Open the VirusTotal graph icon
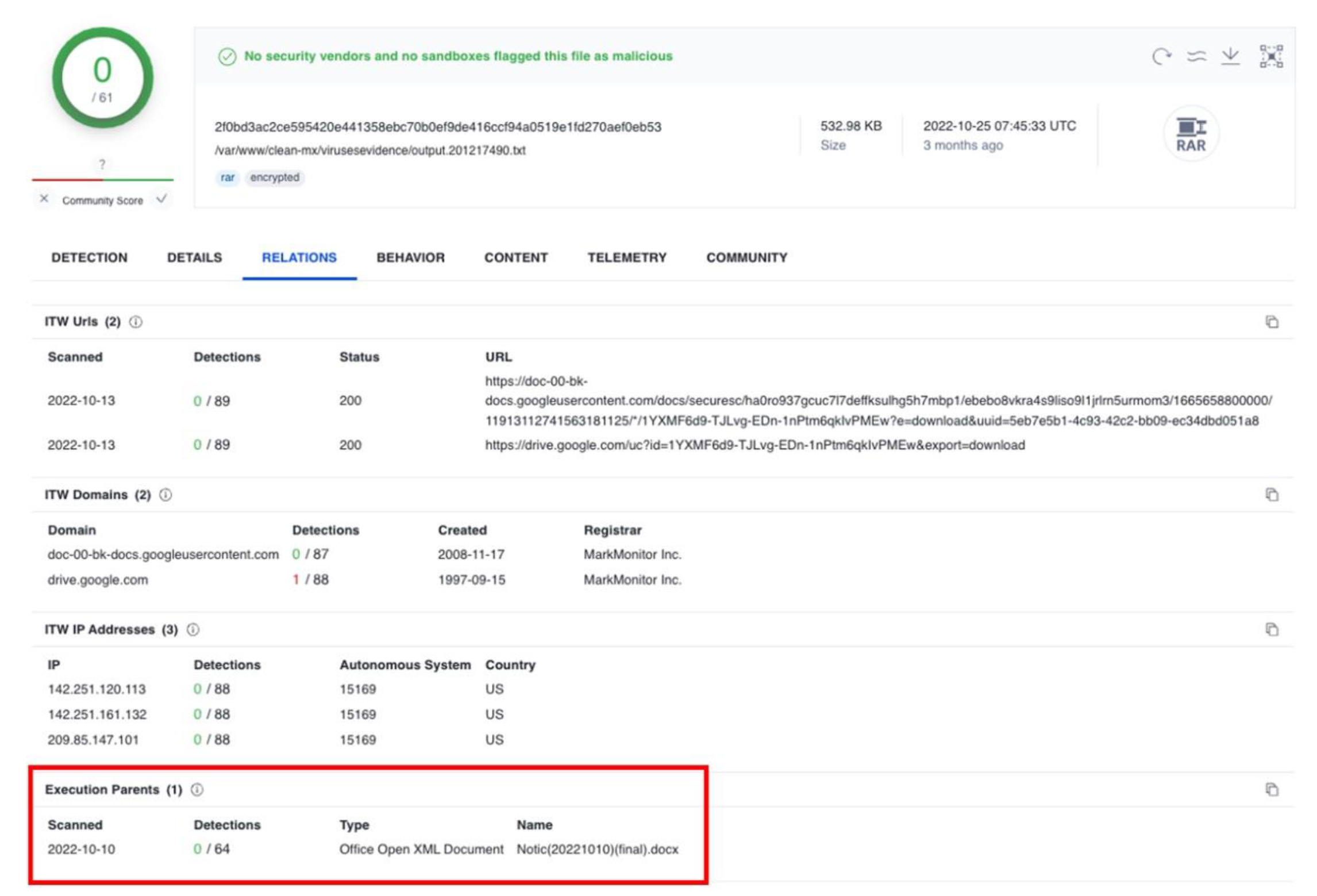 coord(1271,56)
